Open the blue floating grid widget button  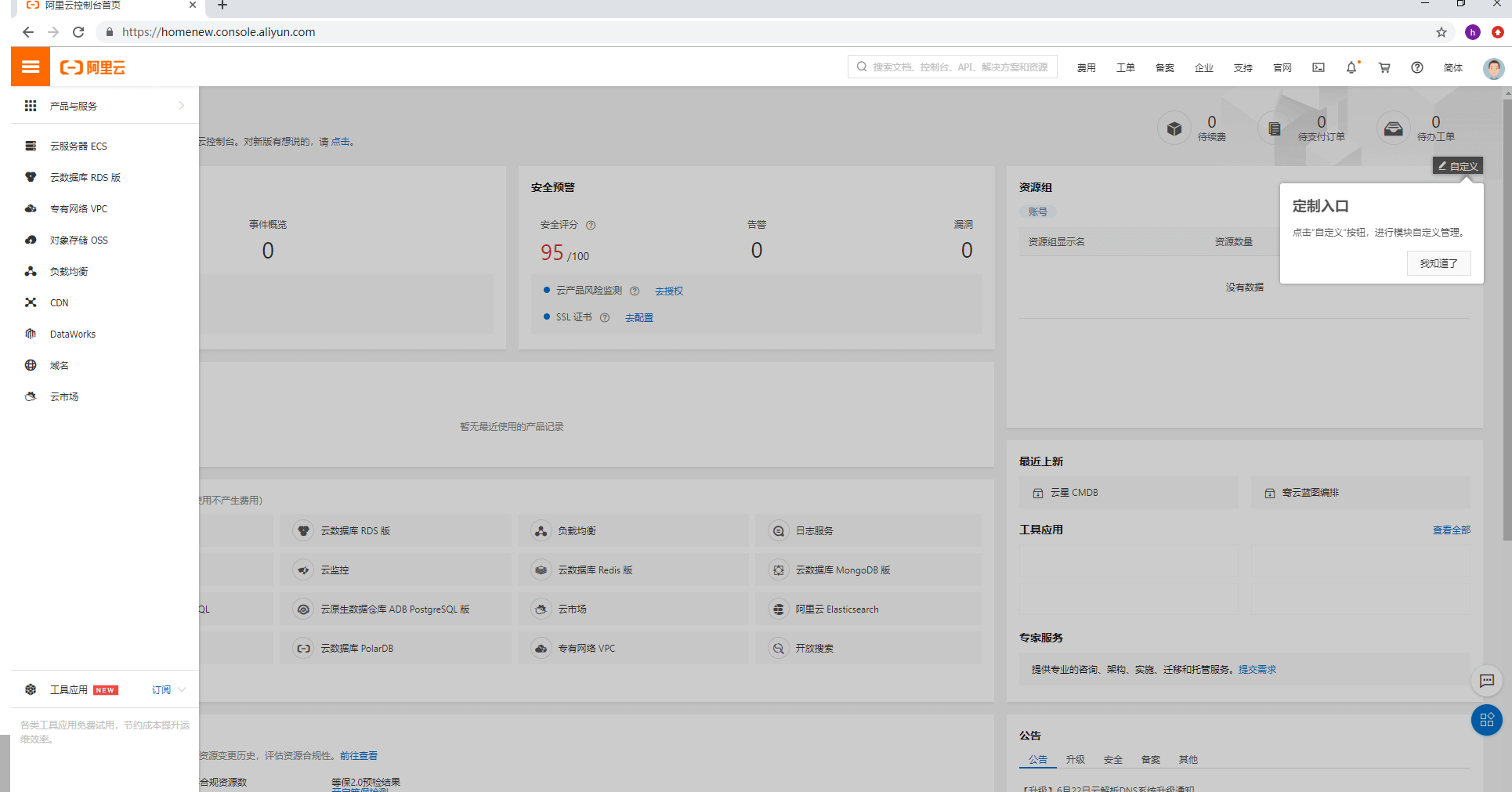pyautogui.click(x=1487, y=720)
